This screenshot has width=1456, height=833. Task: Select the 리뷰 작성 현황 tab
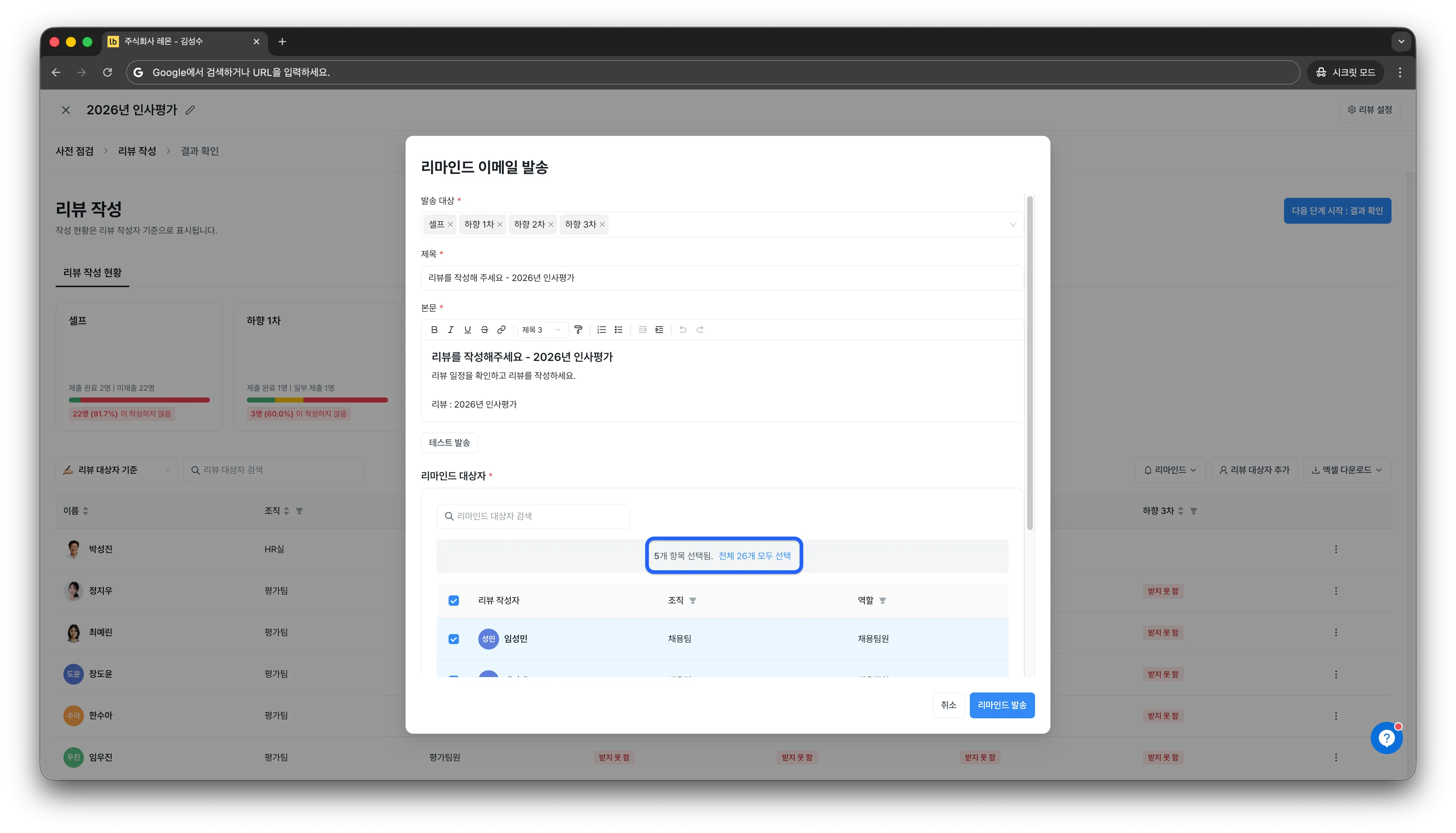[x=92, y=272]
